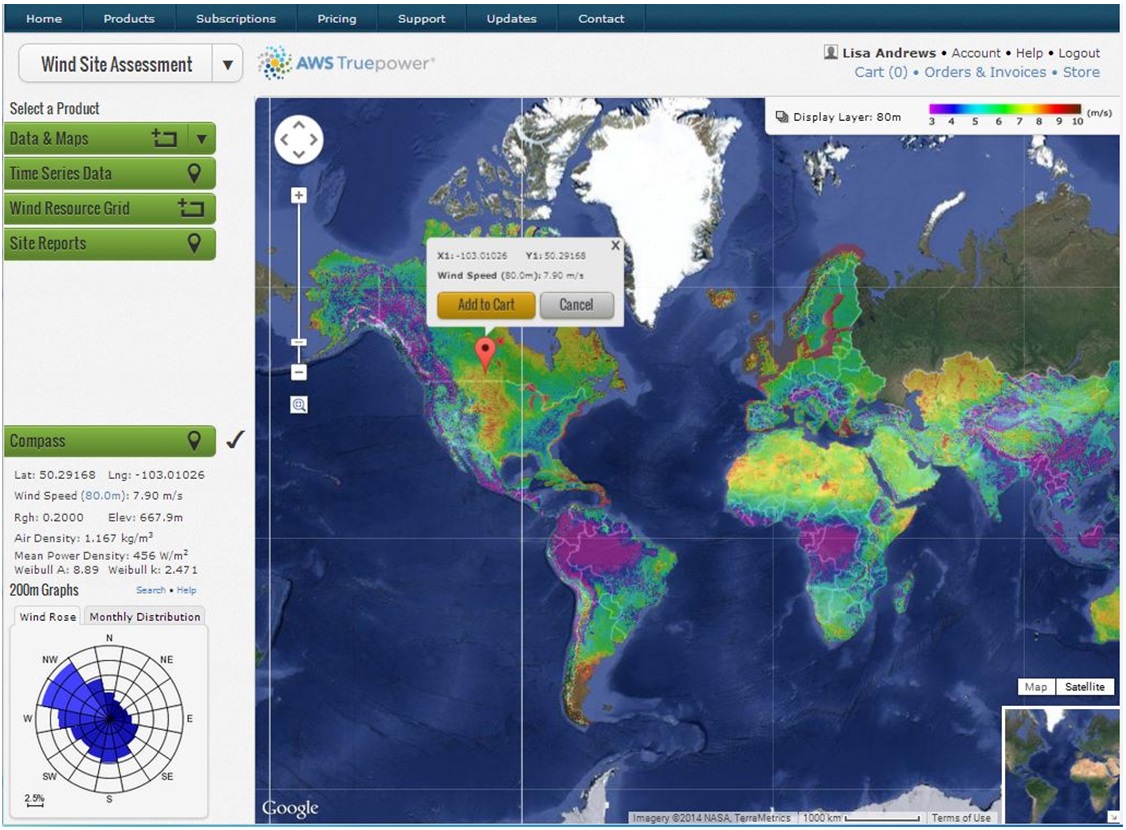Open the Orders & Invoices link
1126x830 pixels.
pyautogui.click(x=985, y=72)
